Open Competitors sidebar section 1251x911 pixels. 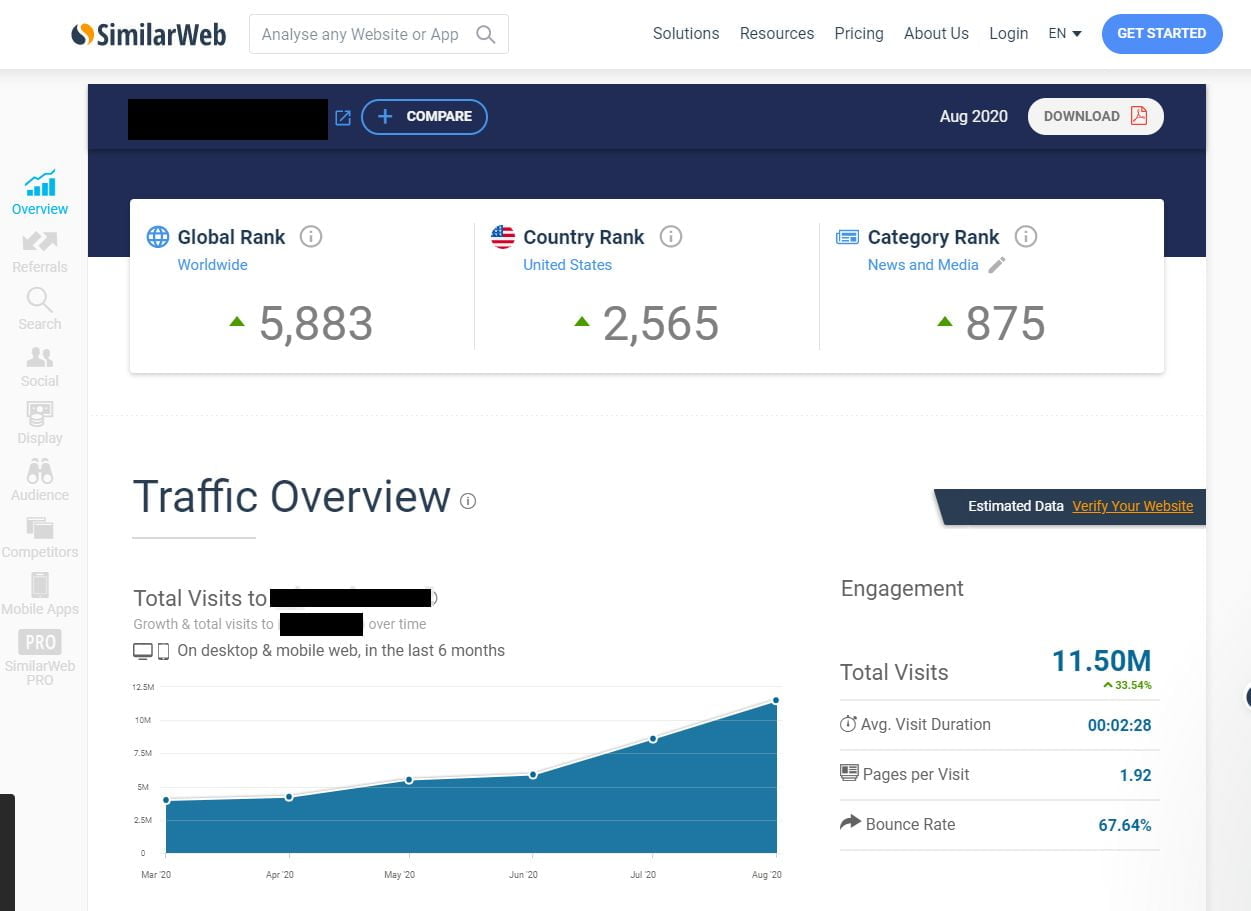click(x=40, y=537)
